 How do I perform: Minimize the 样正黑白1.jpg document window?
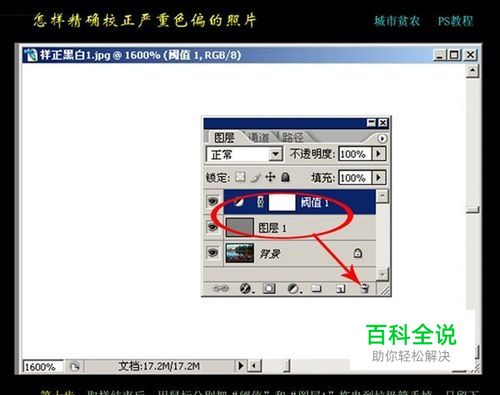click(440, 55)
